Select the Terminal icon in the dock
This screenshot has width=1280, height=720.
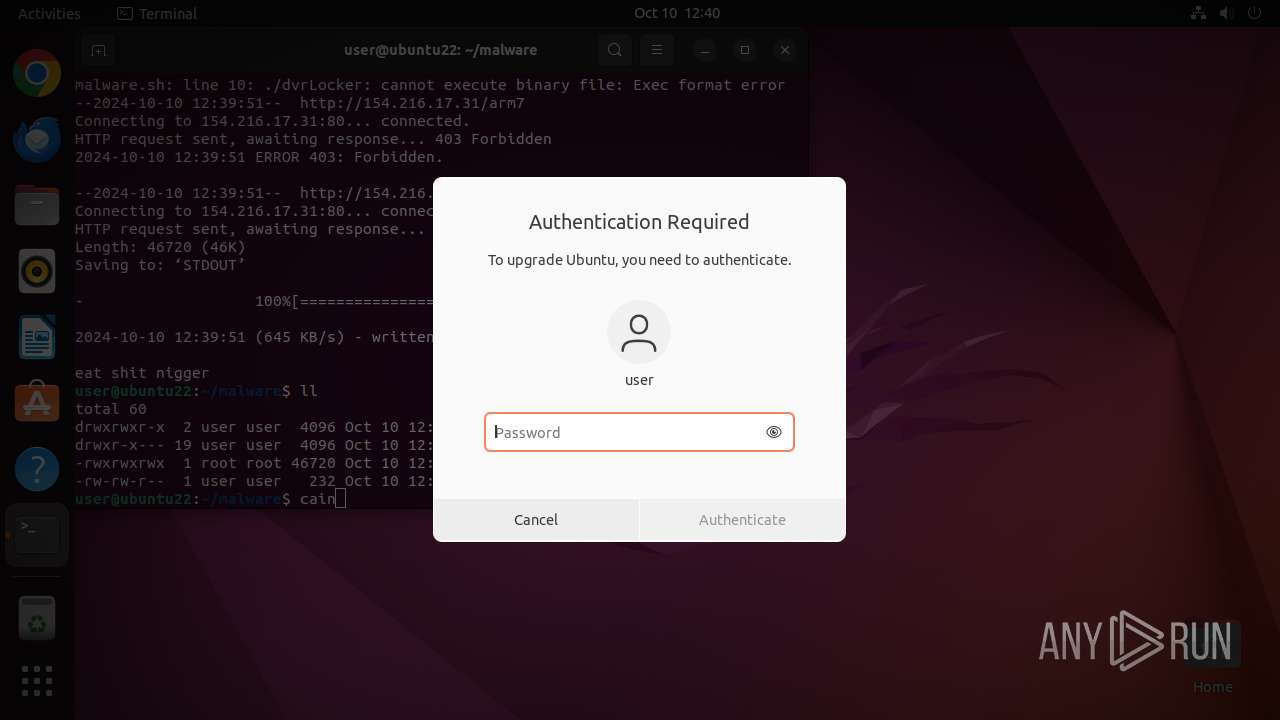point(37,535)
